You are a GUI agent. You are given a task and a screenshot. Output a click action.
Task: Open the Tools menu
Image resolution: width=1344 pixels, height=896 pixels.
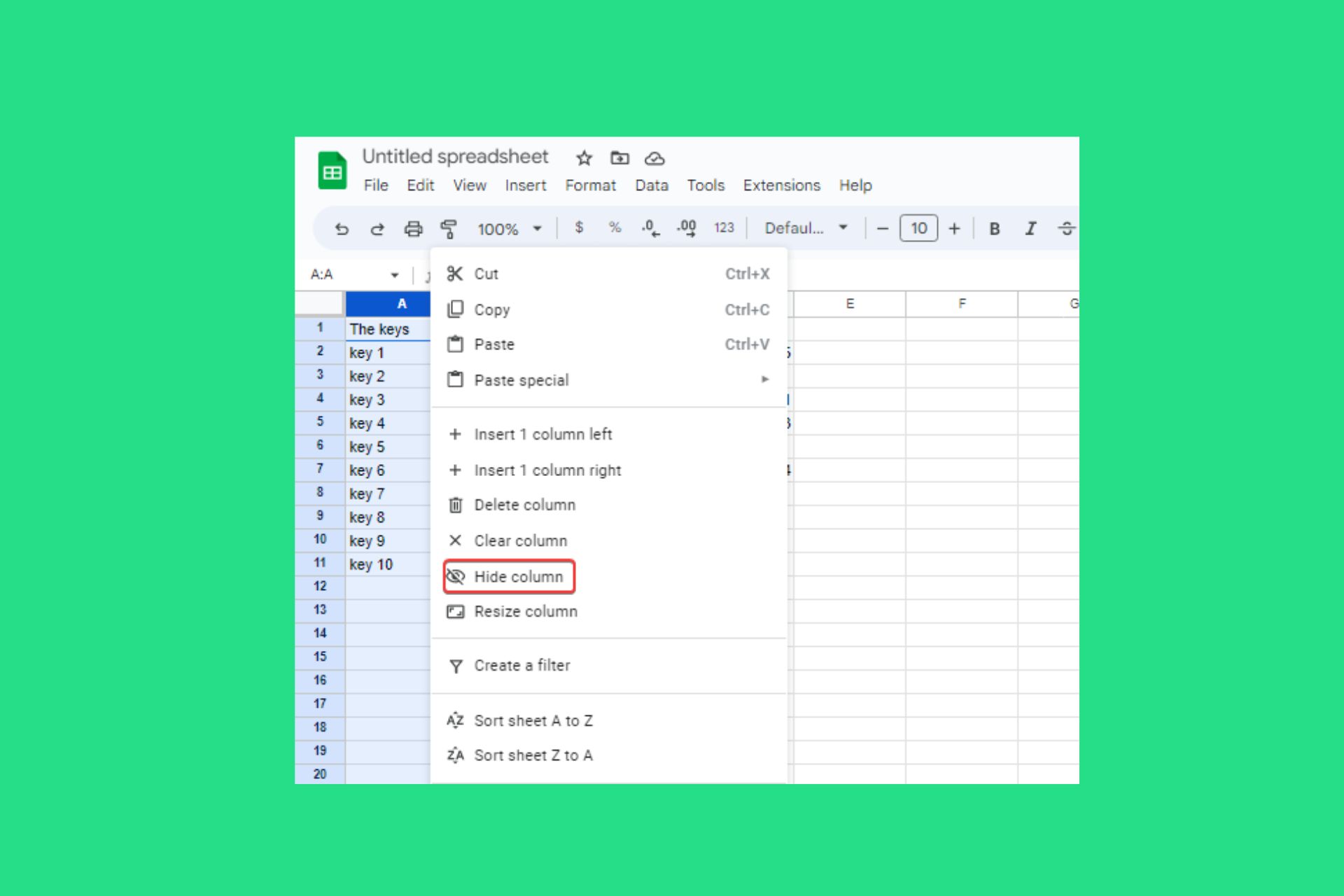click(706, 185)
